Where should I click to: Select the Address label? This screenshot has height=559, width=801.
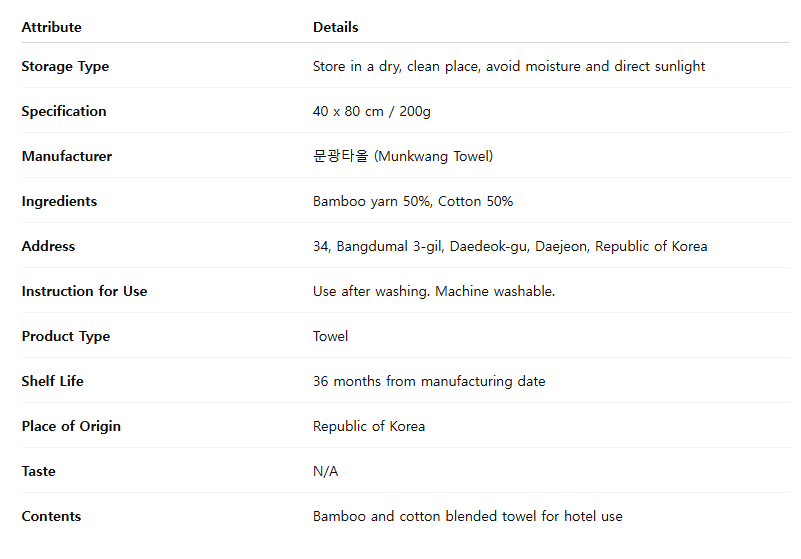[48, 246]
